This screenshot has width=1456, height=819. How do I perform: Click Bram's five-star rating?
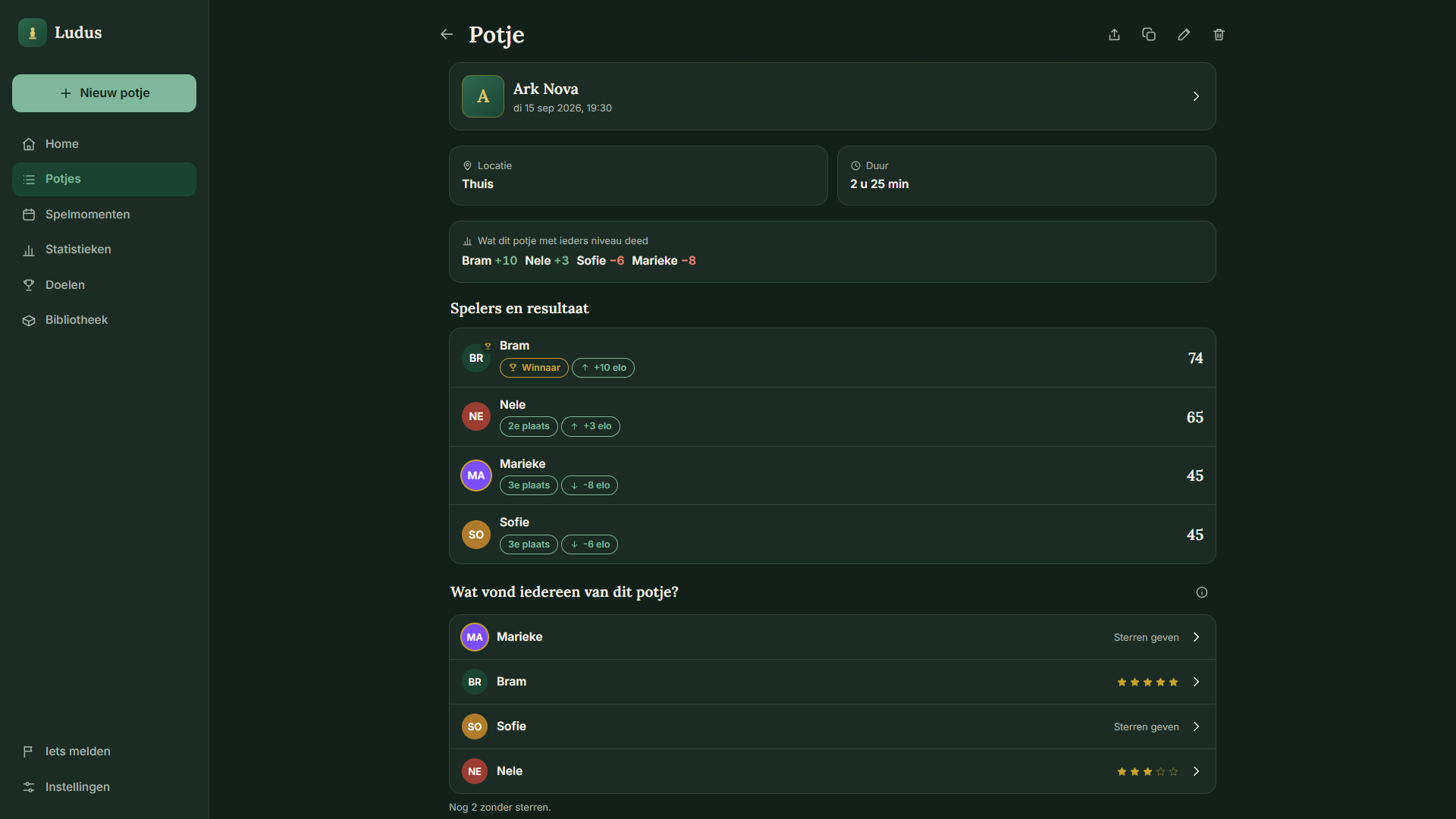point(1147,682)
